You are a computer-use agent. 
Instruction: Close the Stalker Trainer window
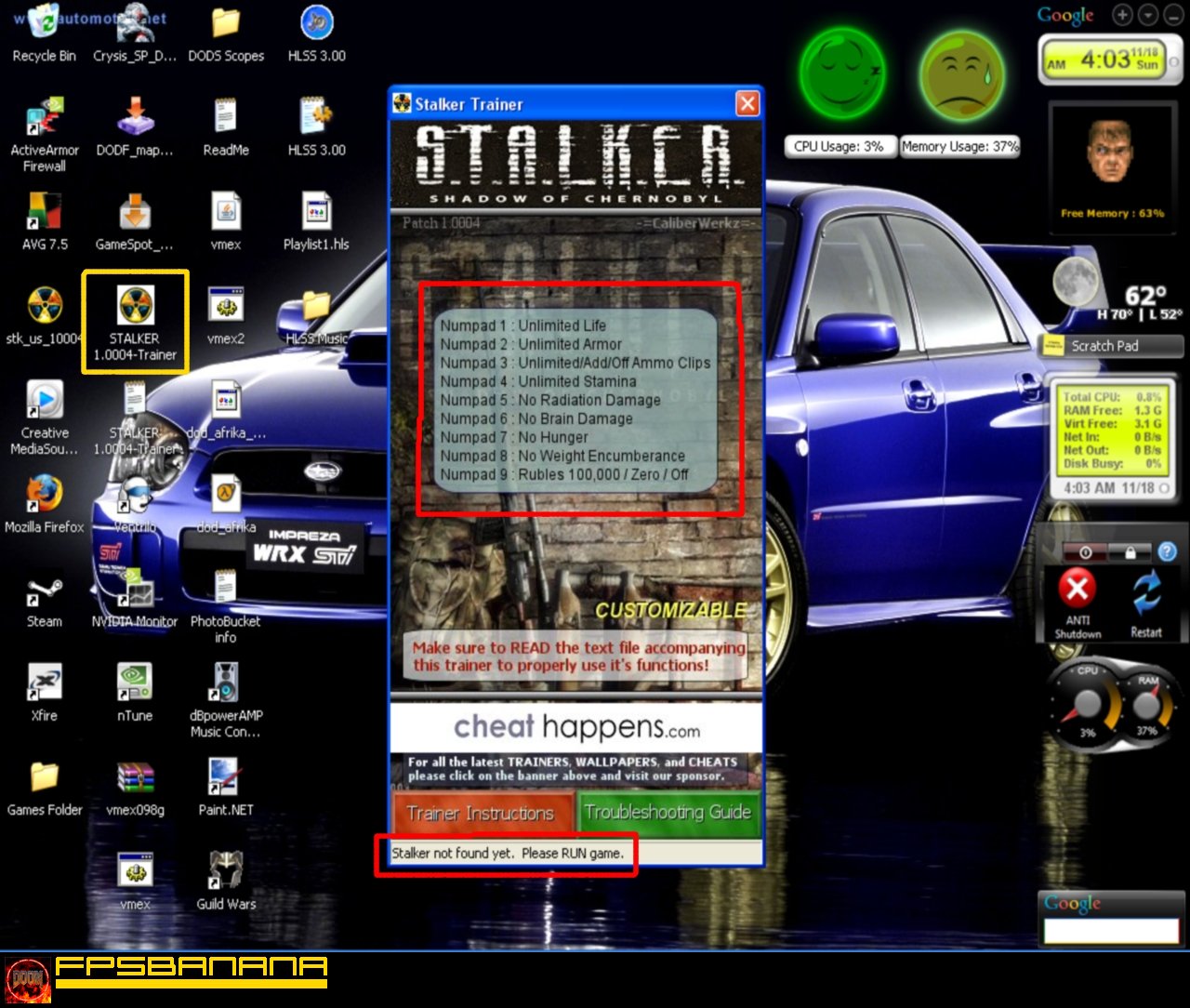[x=747, y=103]
